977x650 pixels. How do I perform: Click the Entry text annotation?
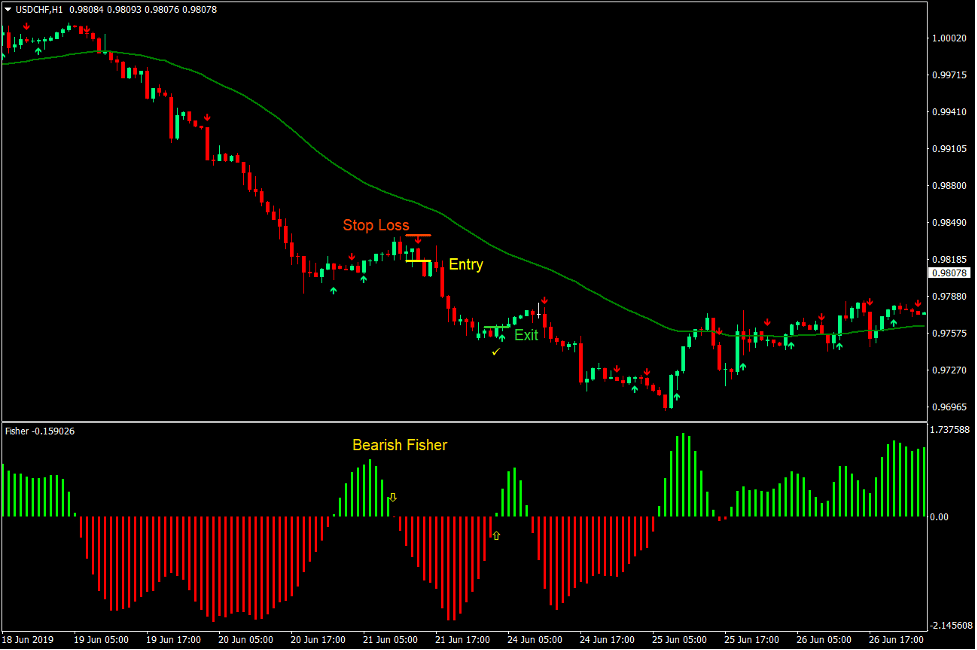point(466,264)
